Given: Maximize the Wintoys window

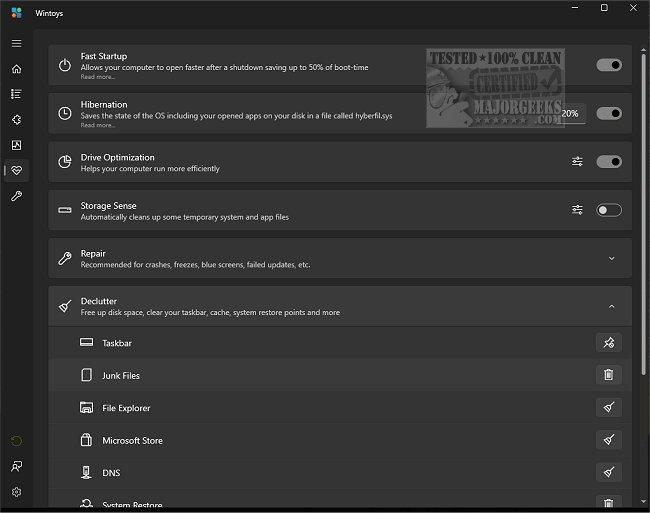Looking at the screenshot, I should pos(604,8).
